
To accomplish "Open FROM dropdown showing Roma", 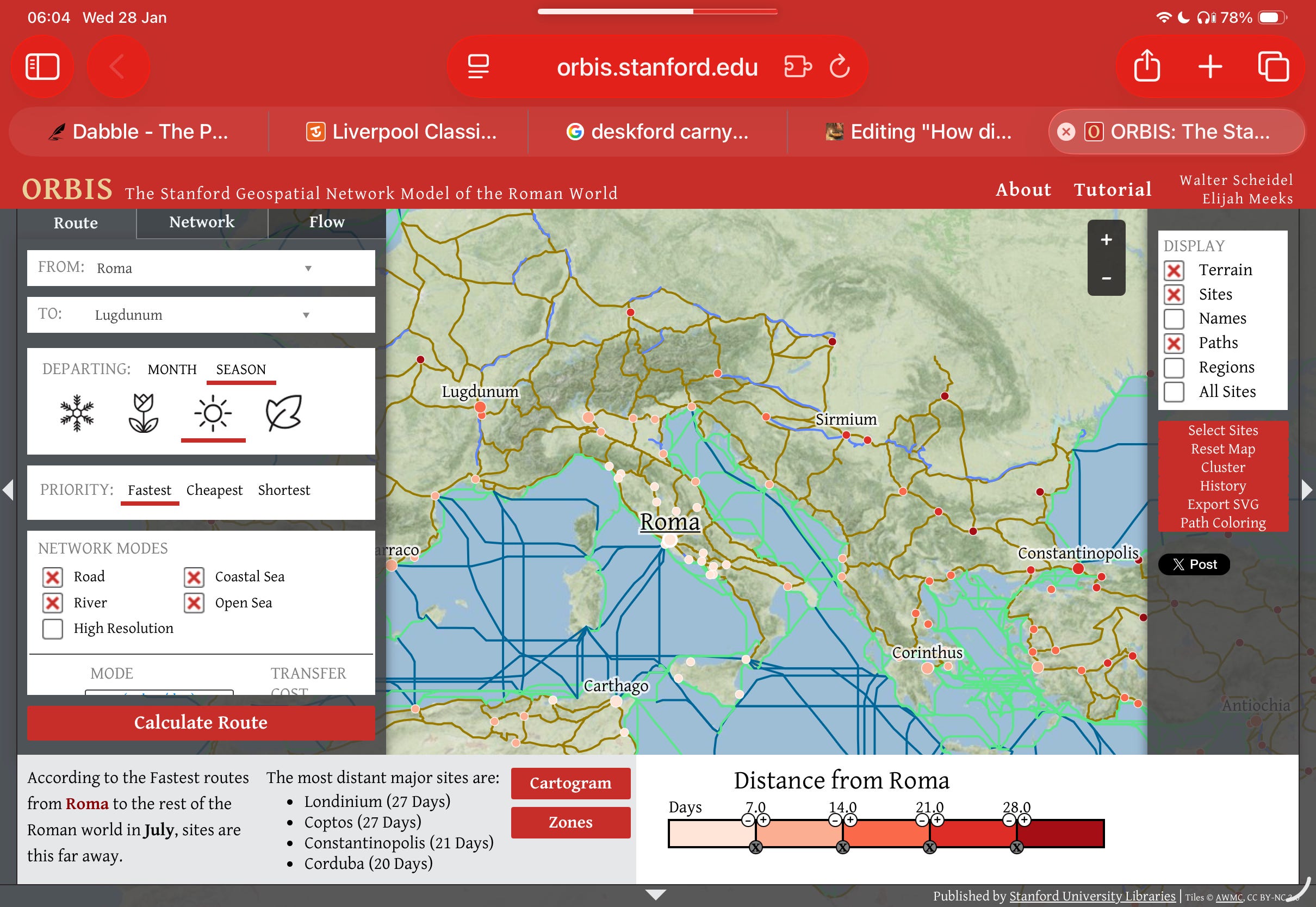I will 201,268.
